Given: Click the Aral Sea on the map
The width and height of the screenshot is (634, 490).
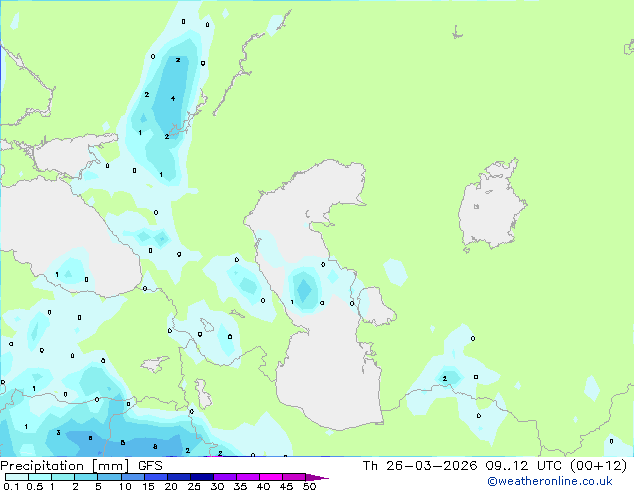Looking at the screenshot, I should [x=491, y=206].
